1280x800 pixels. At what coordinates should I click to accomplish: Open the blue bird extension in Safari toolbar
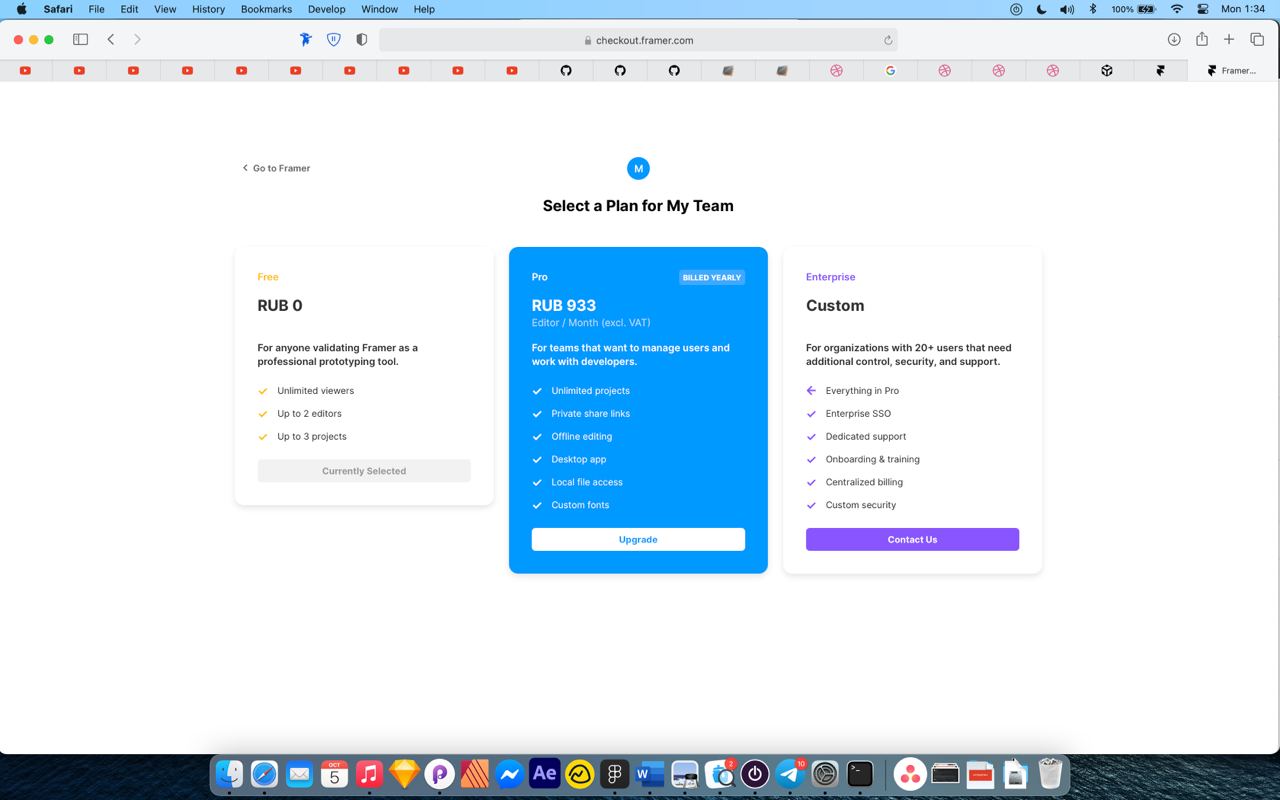click(306, 40)
